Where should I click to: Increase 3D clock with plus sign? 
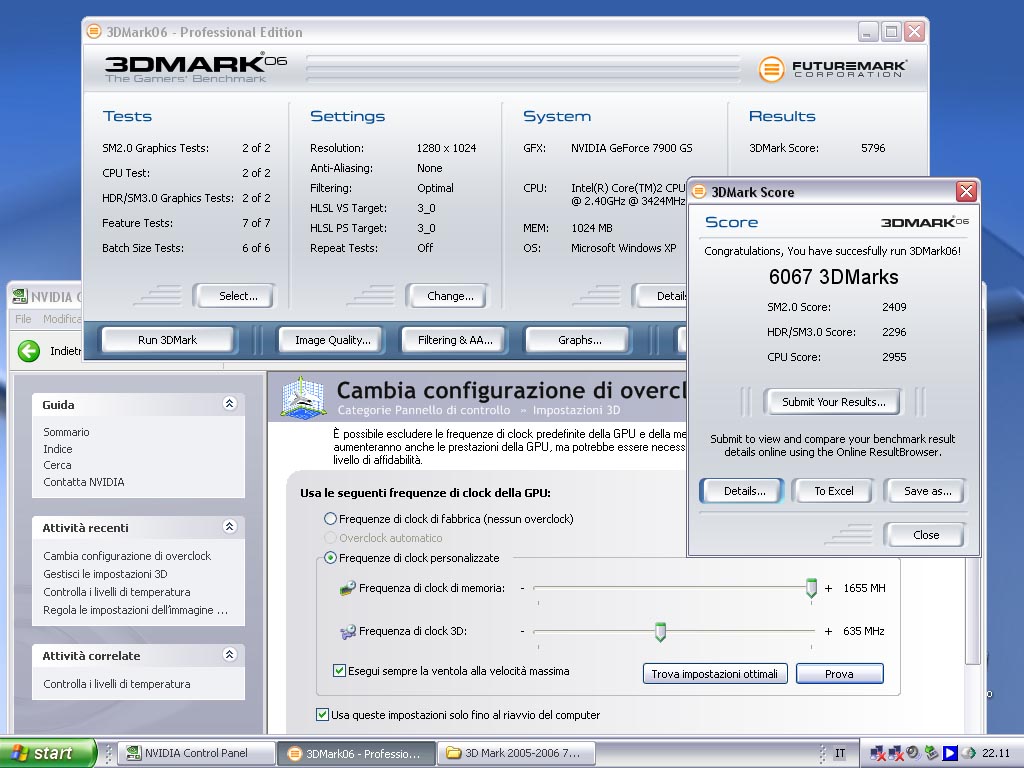pyautogui.click(x=828, y=632)
